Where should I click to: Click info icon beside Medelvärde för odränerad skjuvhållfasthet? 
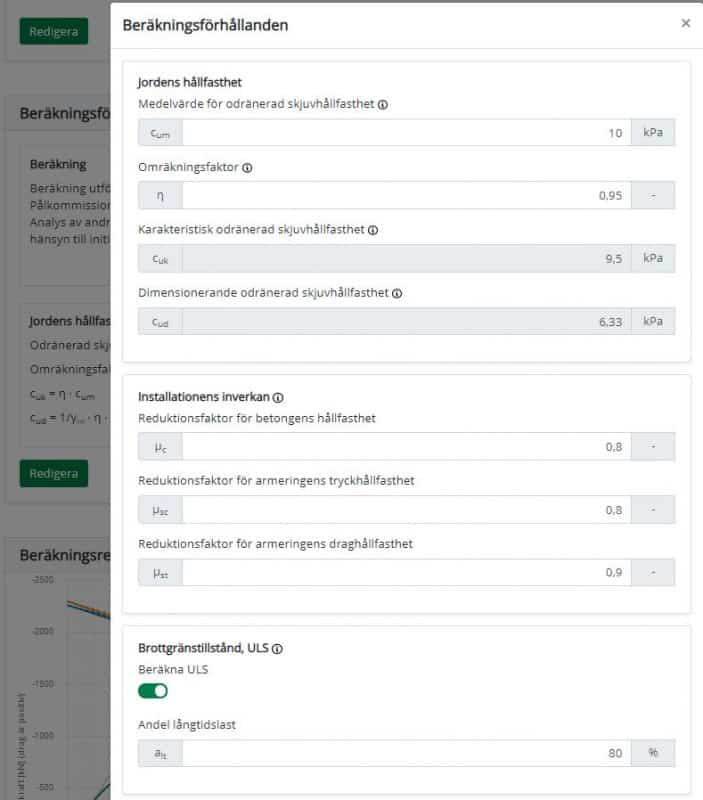[x=383, y=104]
